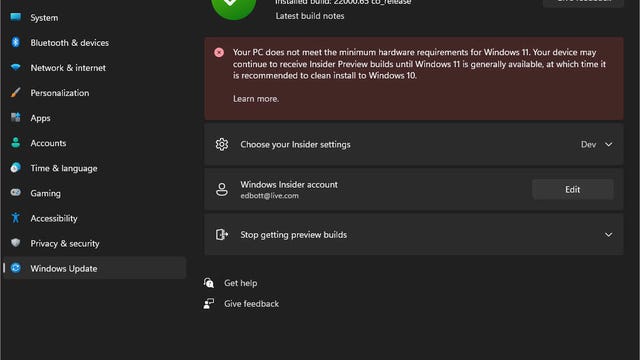Click the edbott@live.com account email
The height and width of the screenshot is (360, 640).
coord(269,196)
